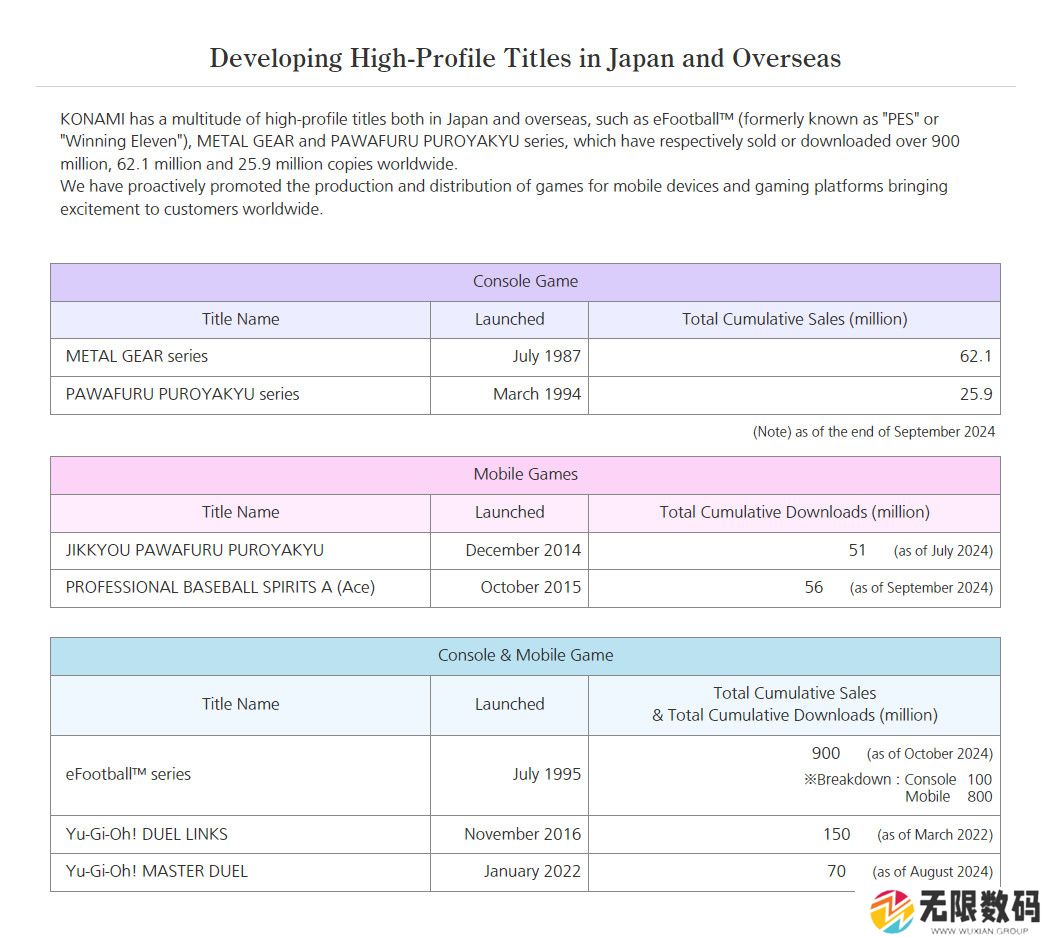Click the note "as of the end of September 2024"

click(x=873, y=432)
